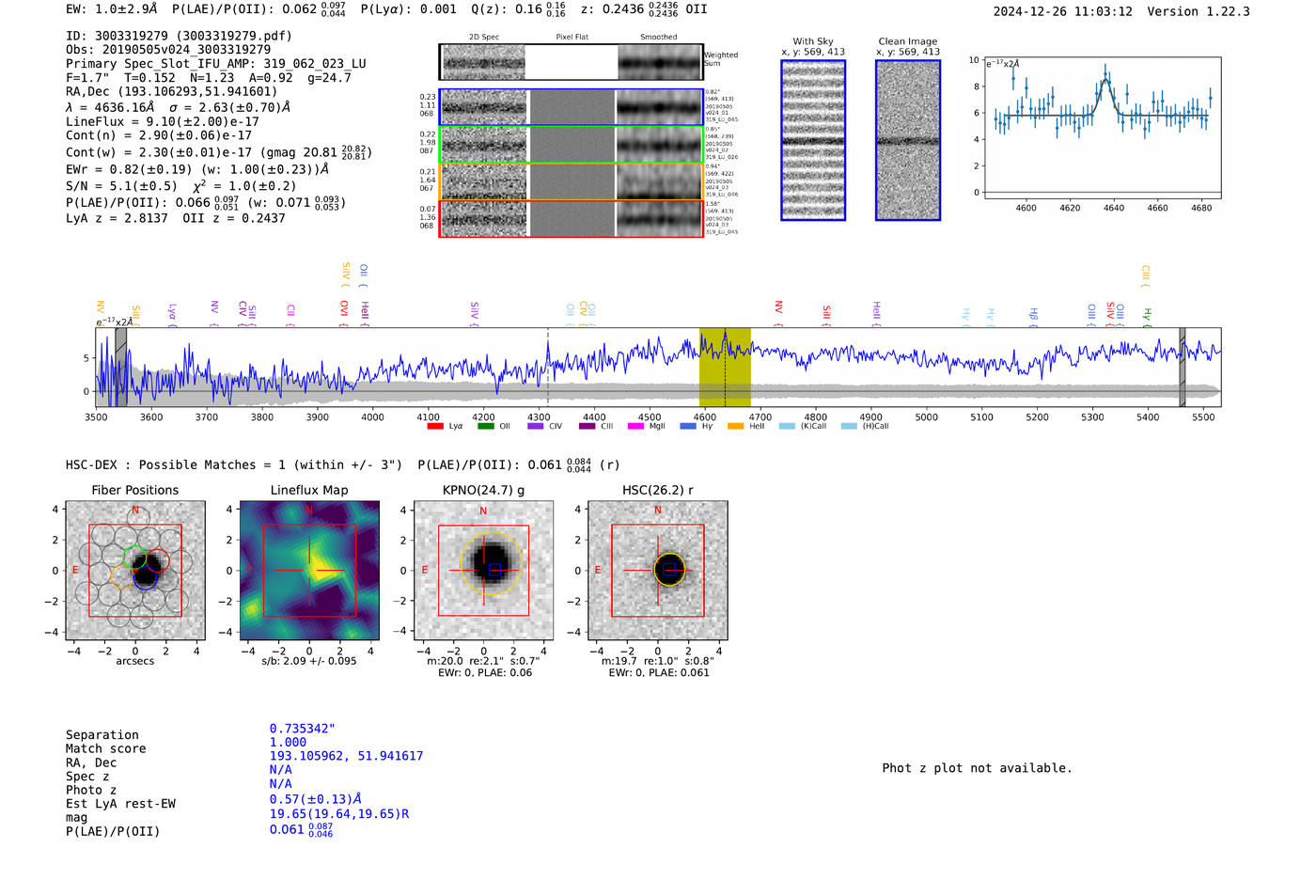The width and height of the screenshot is (1316, 896).
Task: Click the blue Hγ legend swatch
Action: [x=687, y=427]
